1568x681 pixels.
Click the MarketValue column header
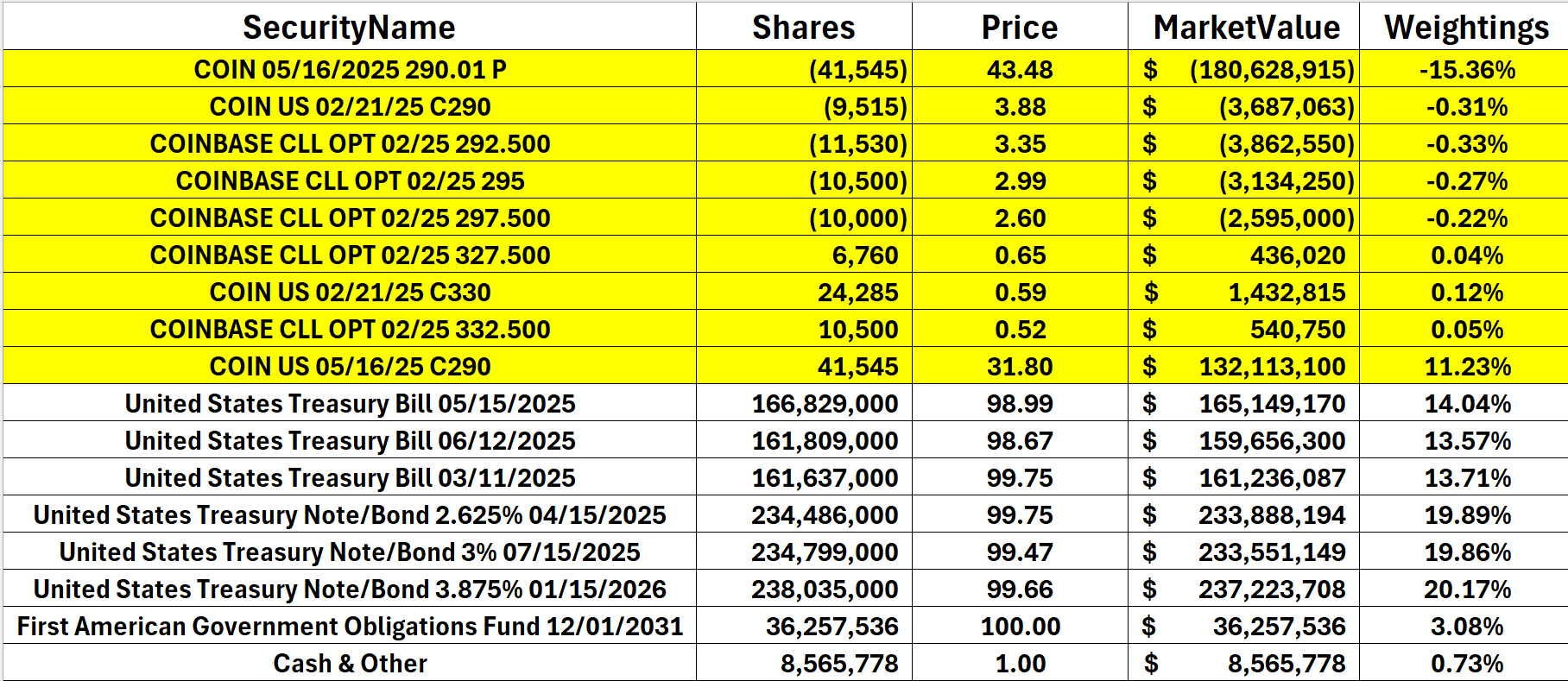[1246, 28]
